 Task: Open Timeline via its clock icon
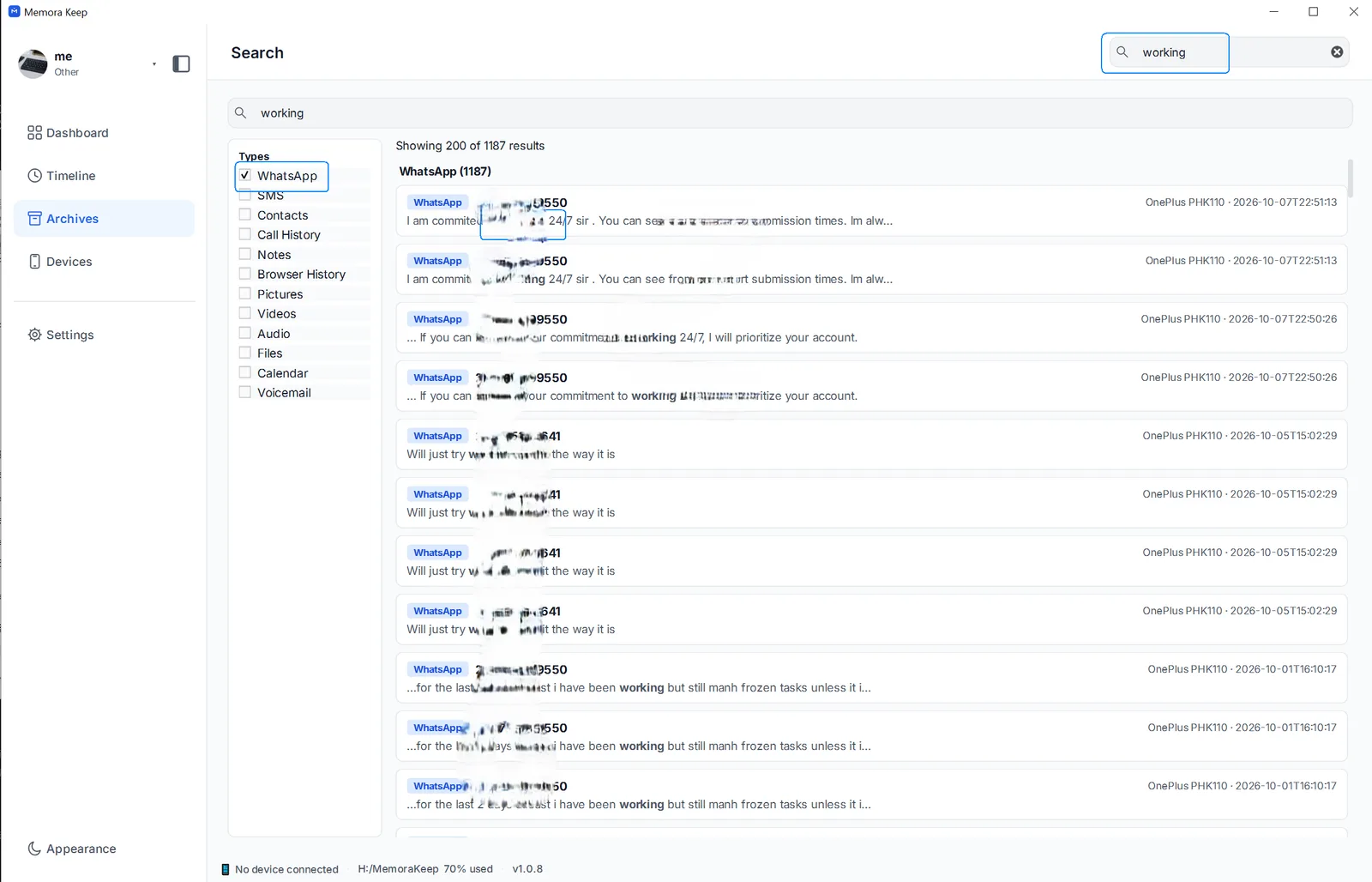click(34, 176)
